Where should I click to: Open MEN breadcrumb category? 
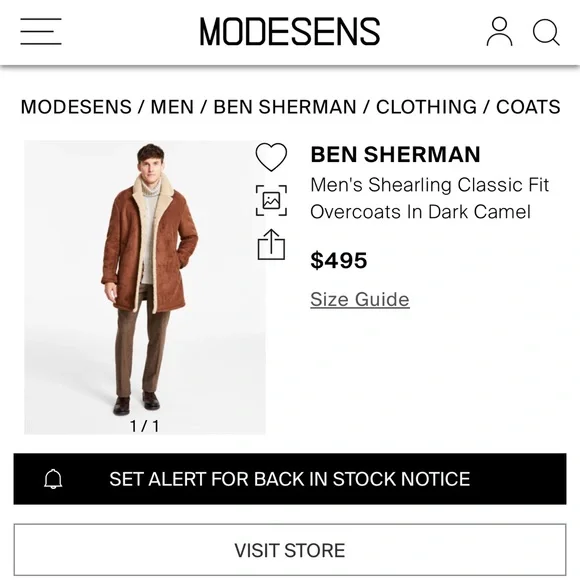pyautogui.click(x=172, y=107)
